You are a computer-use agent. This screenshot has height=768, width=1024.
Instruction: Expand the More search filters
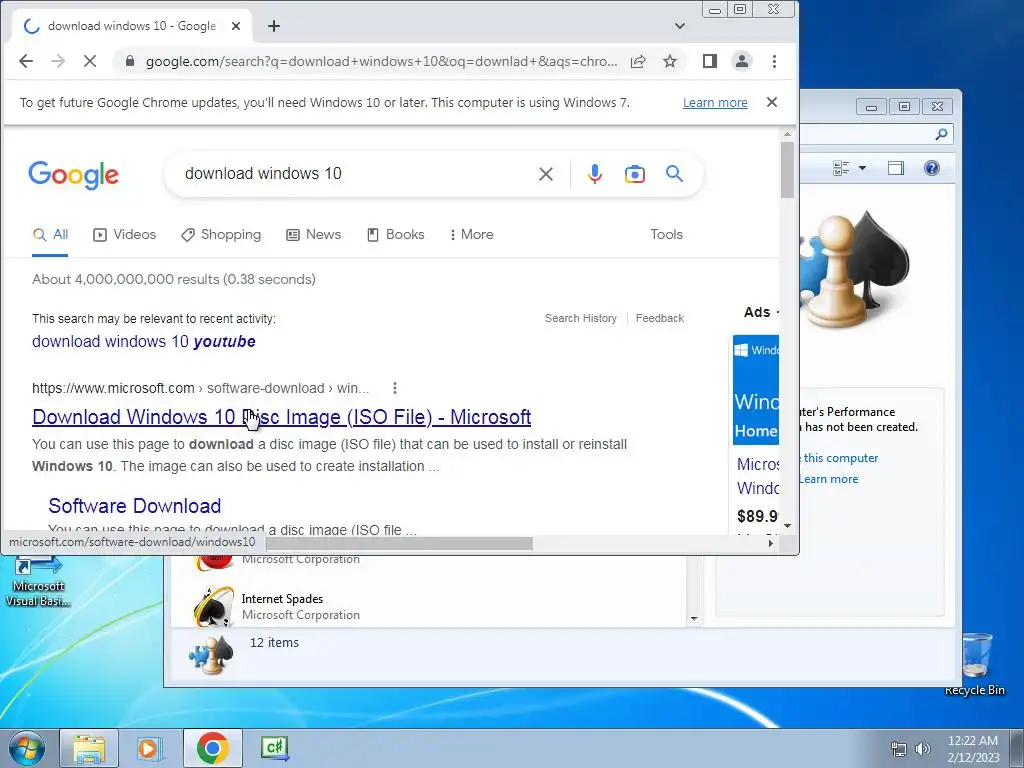472,234
